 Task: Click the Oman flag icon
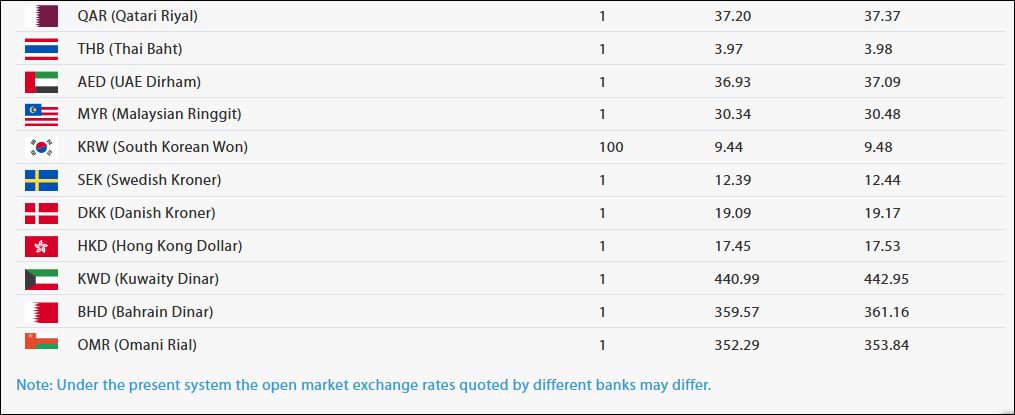point(41,343)
